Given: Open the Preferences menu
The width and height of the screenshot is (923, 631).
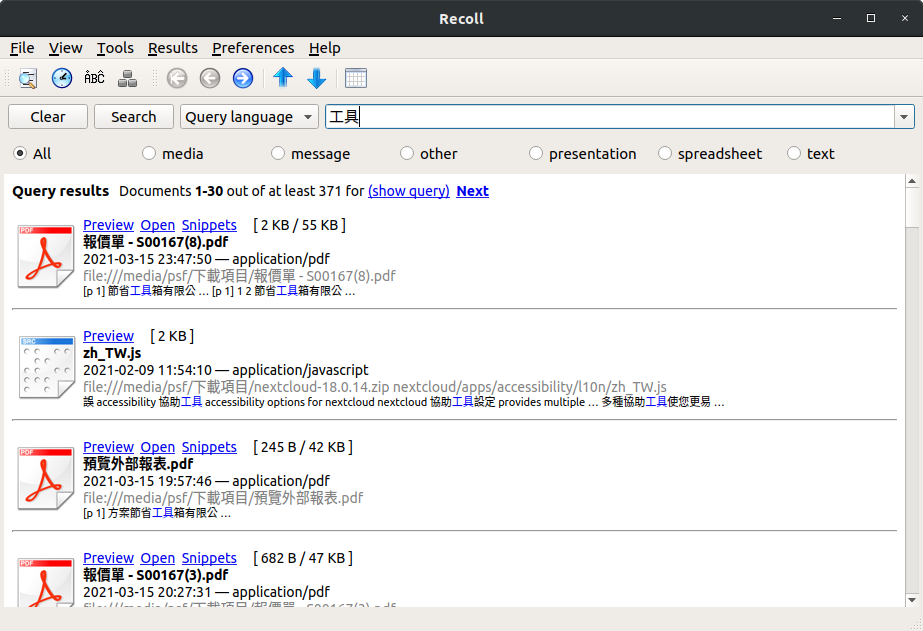Looking at the screenshot, I should (252, 48).
